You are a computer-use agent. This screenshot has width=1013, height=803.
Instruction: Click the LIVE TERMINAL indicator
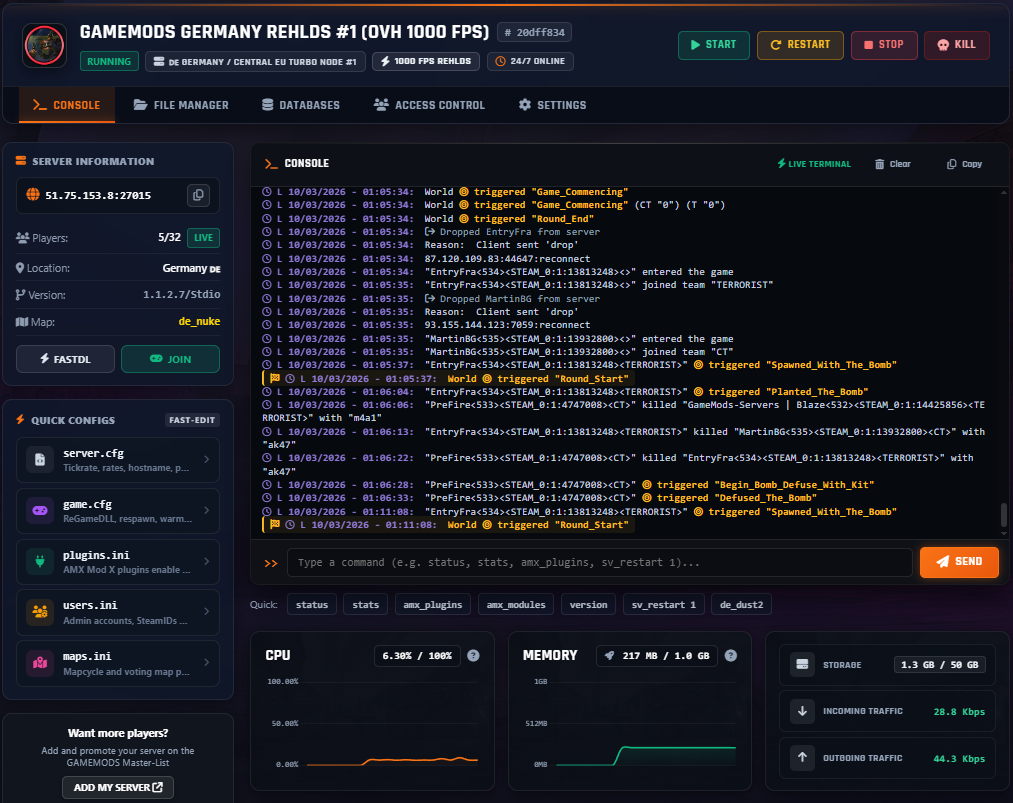tap(813, 164)
